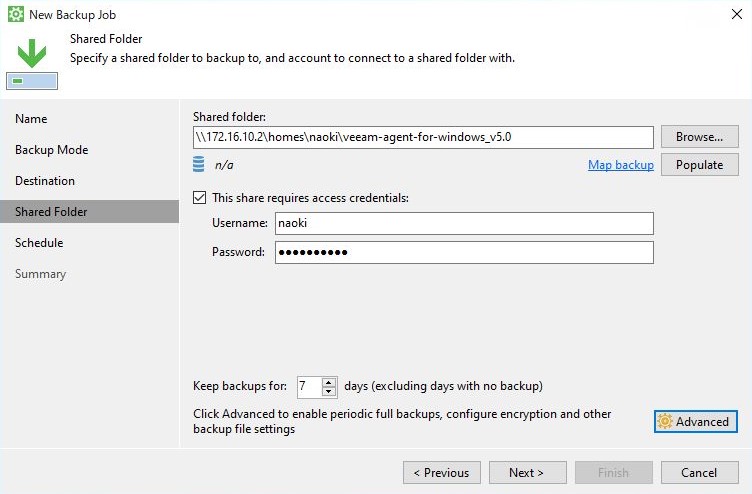The image size is (752, 494).
Task: Click the Veeam gear icon in title bar
Action: point(16,14)
